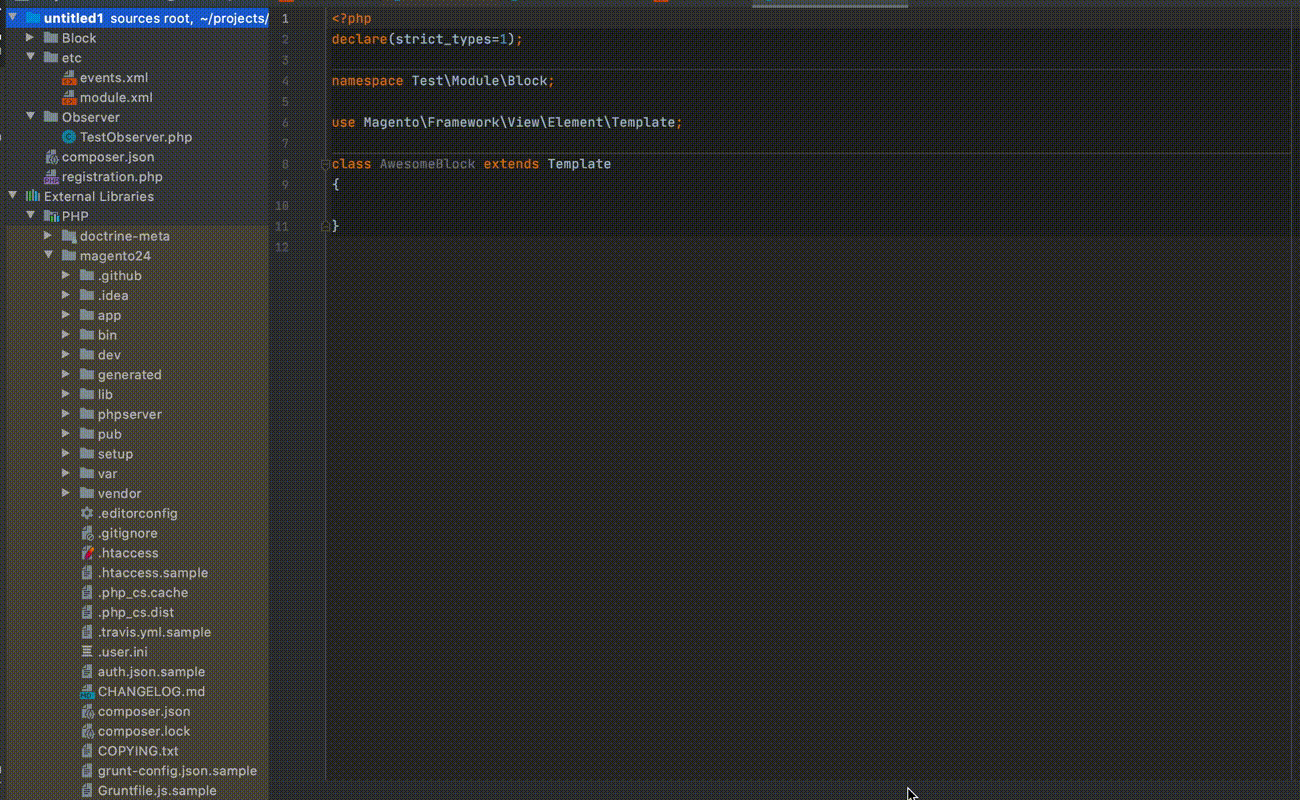Image resolution: width=1300 pixels, height=800 pixels.
Task: Click the CHANGELOG.md markdown icon
Action: pos(87,692)
